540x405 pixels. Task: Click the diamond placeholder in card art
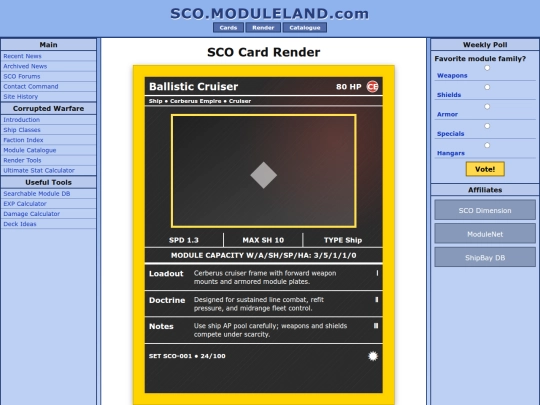coord(263,175)
